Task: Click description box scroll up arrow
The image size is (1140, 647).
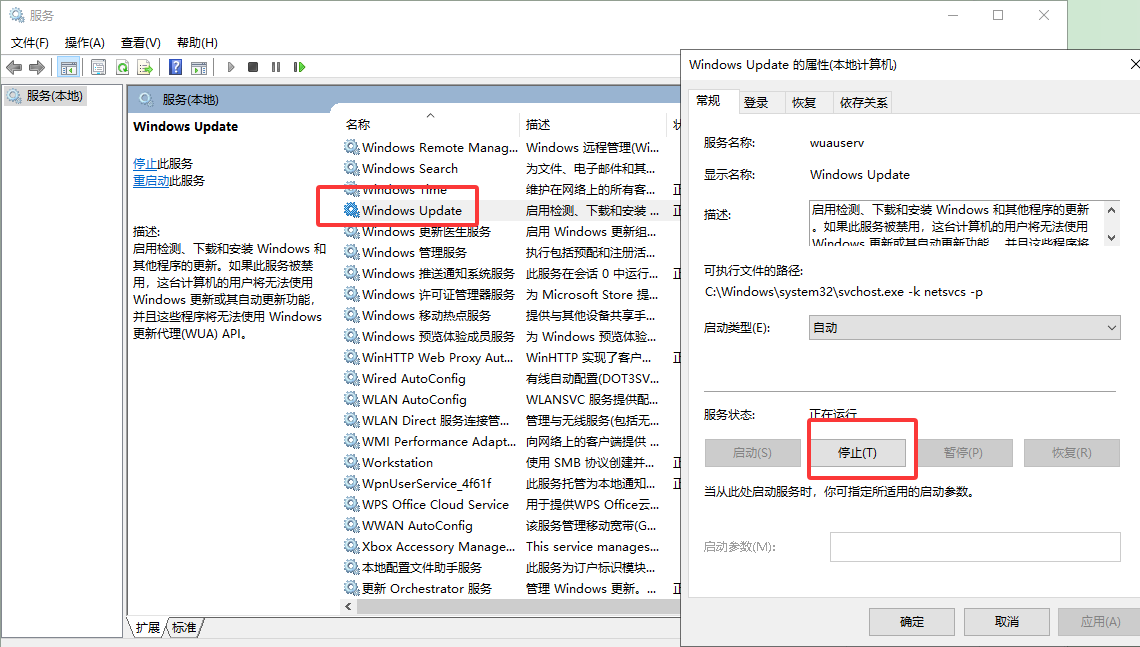Action: [x=1111, y=211]
